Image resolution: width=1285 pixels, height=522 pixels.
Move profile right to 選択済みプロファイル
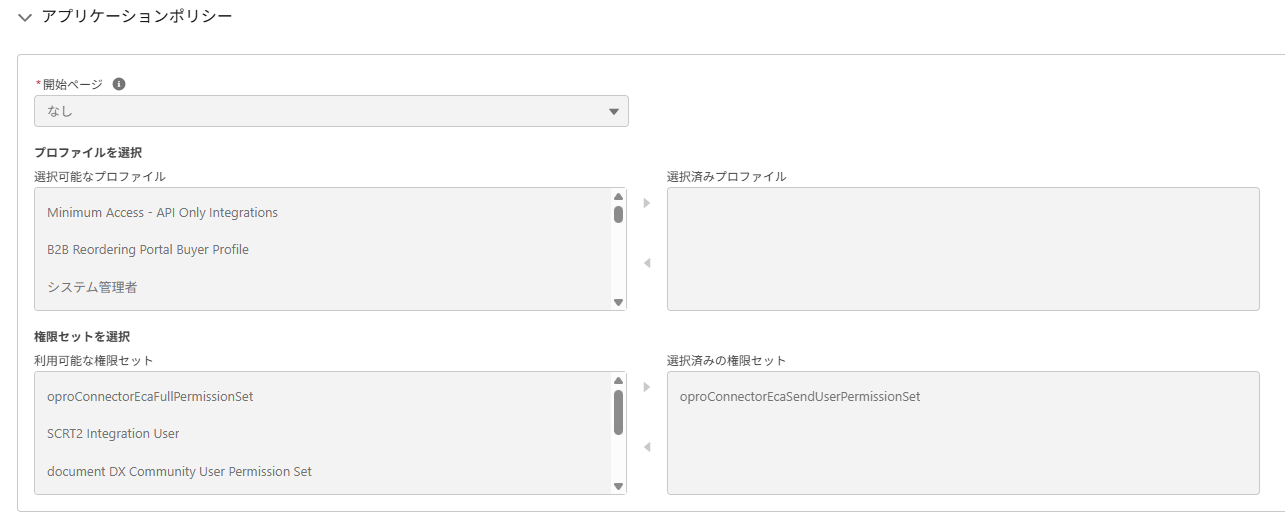point(646,203)
